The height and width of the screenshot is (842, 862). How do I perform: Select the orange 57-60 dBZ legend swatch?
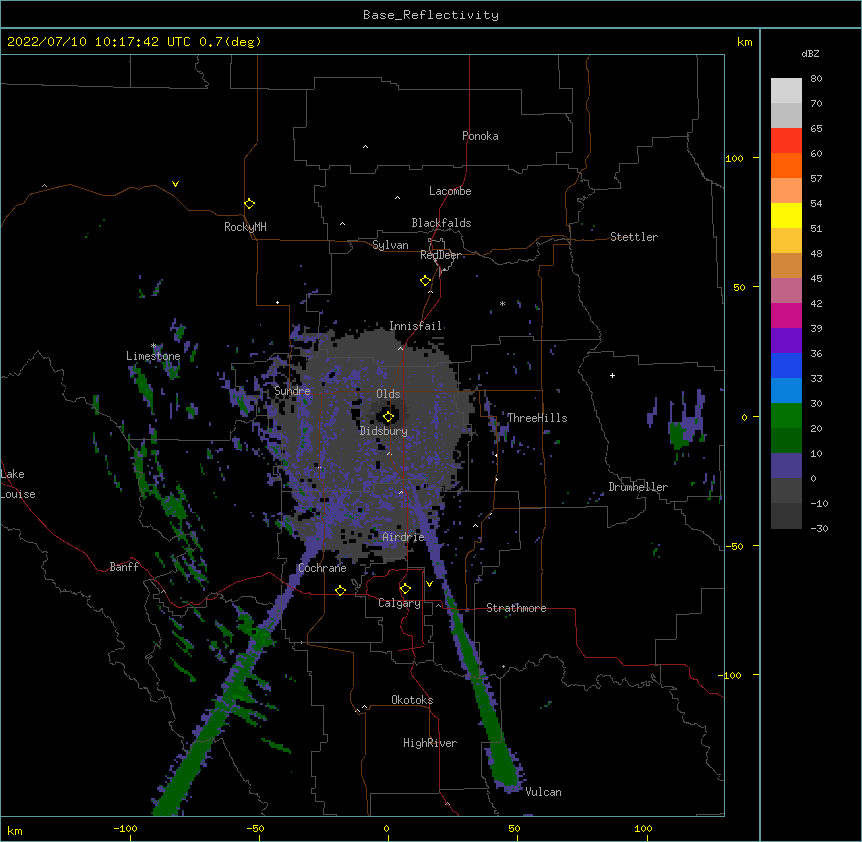pos(786,165)
